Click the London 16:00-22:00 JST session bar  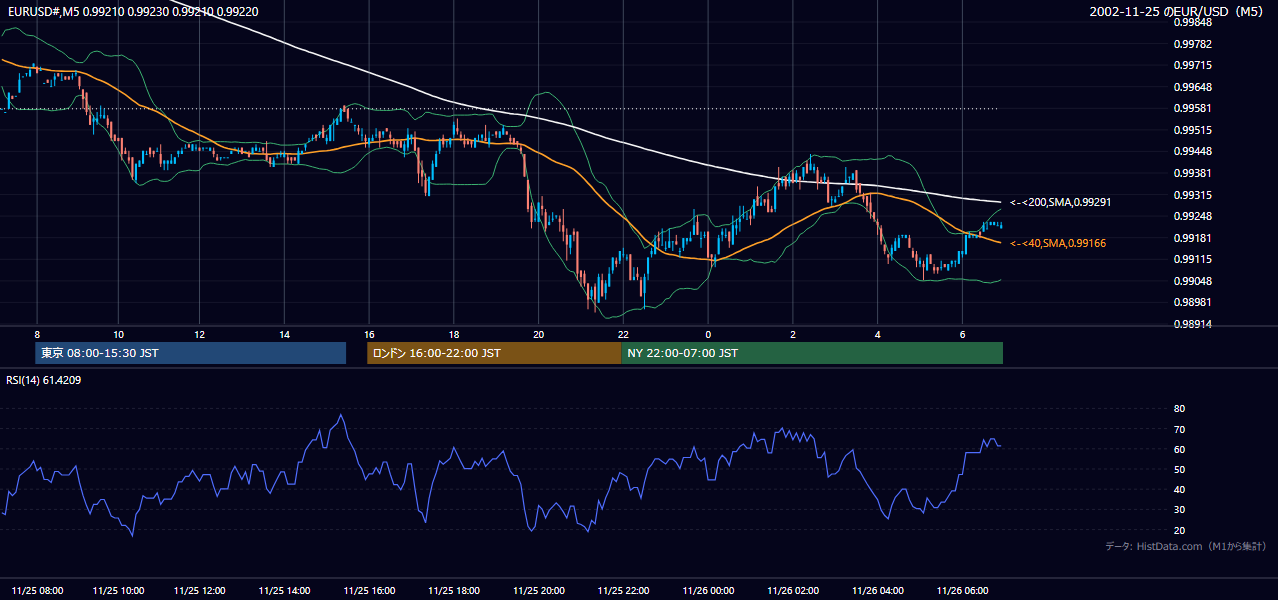pyautogui.click(x=494, y=353)
